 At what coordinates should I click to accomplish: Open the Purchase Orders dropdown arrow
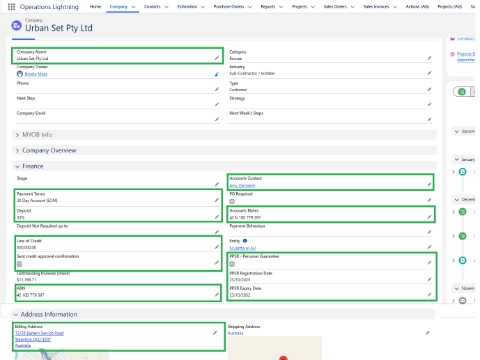pos(250,7)
